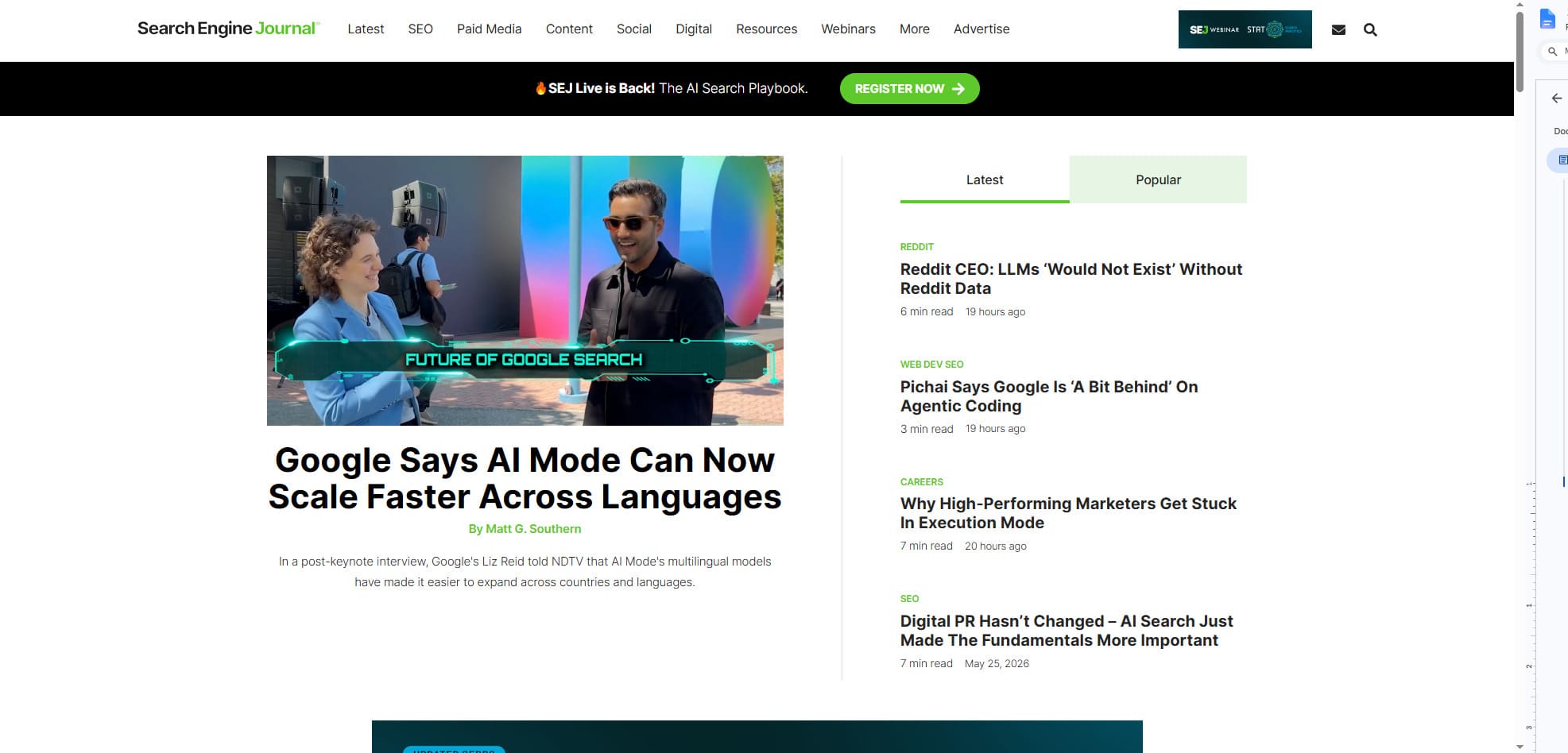Select the Latest articles tab
The height and width of the screenshot is (753, 1568).
985,180
